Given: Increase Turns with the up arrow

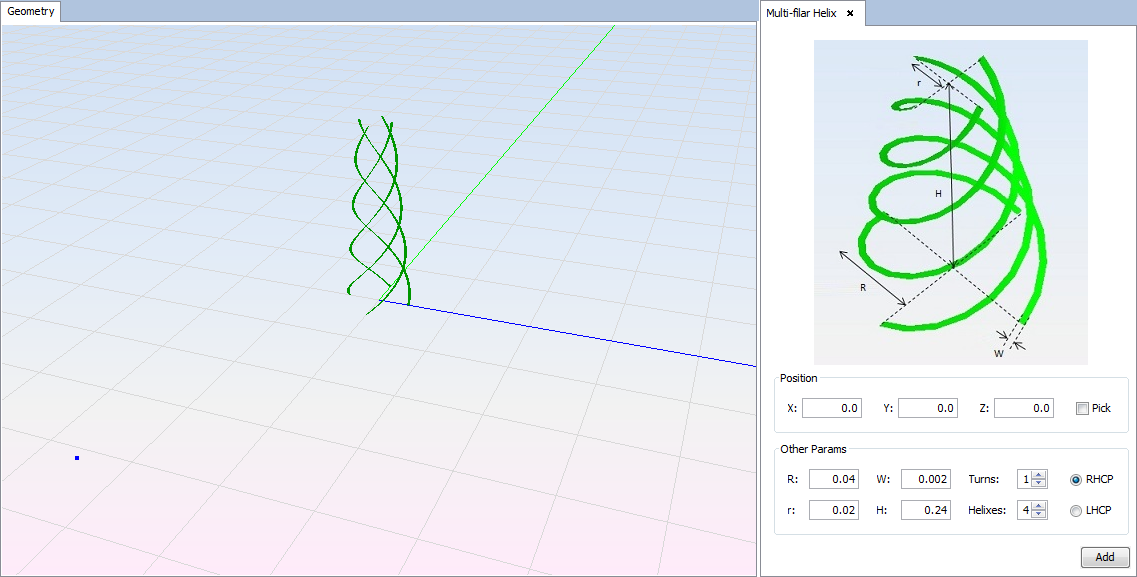Looking at the screenshot, I should tap(1039, 475).
